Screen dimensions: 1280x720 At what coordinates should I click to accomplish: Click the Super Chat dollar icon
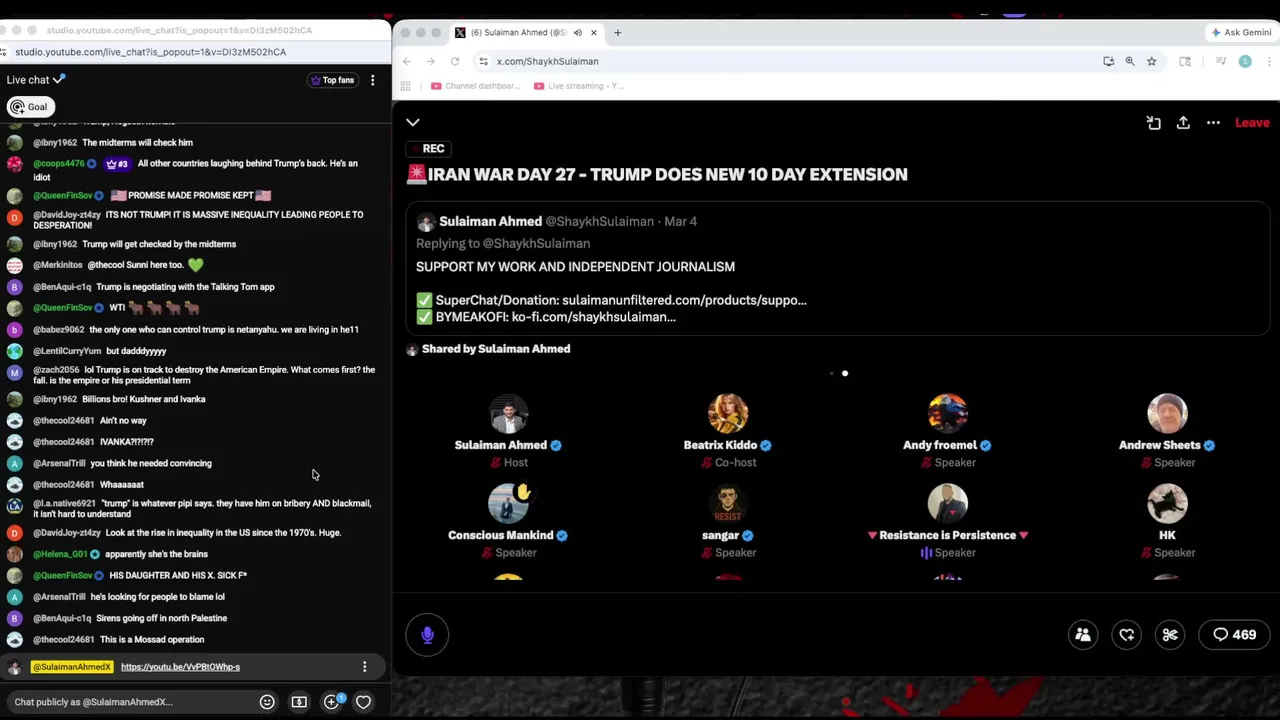[299, 702]
